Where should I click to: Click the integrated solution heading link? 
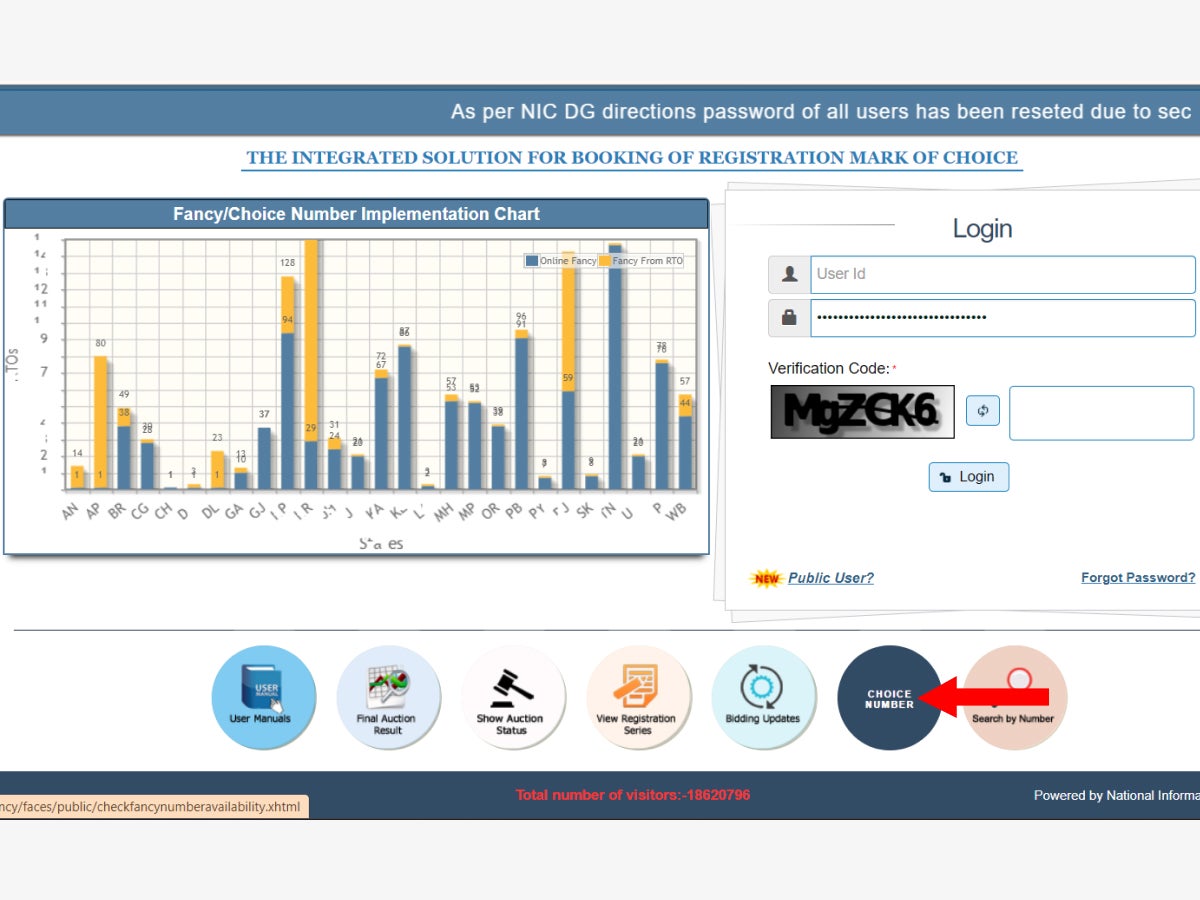632,158
